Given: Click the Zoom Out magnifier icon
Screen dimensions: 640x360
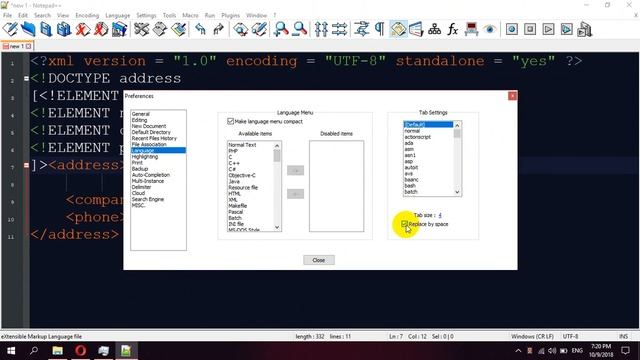Looking at the screenshot, I should click(x=300, y=29).
